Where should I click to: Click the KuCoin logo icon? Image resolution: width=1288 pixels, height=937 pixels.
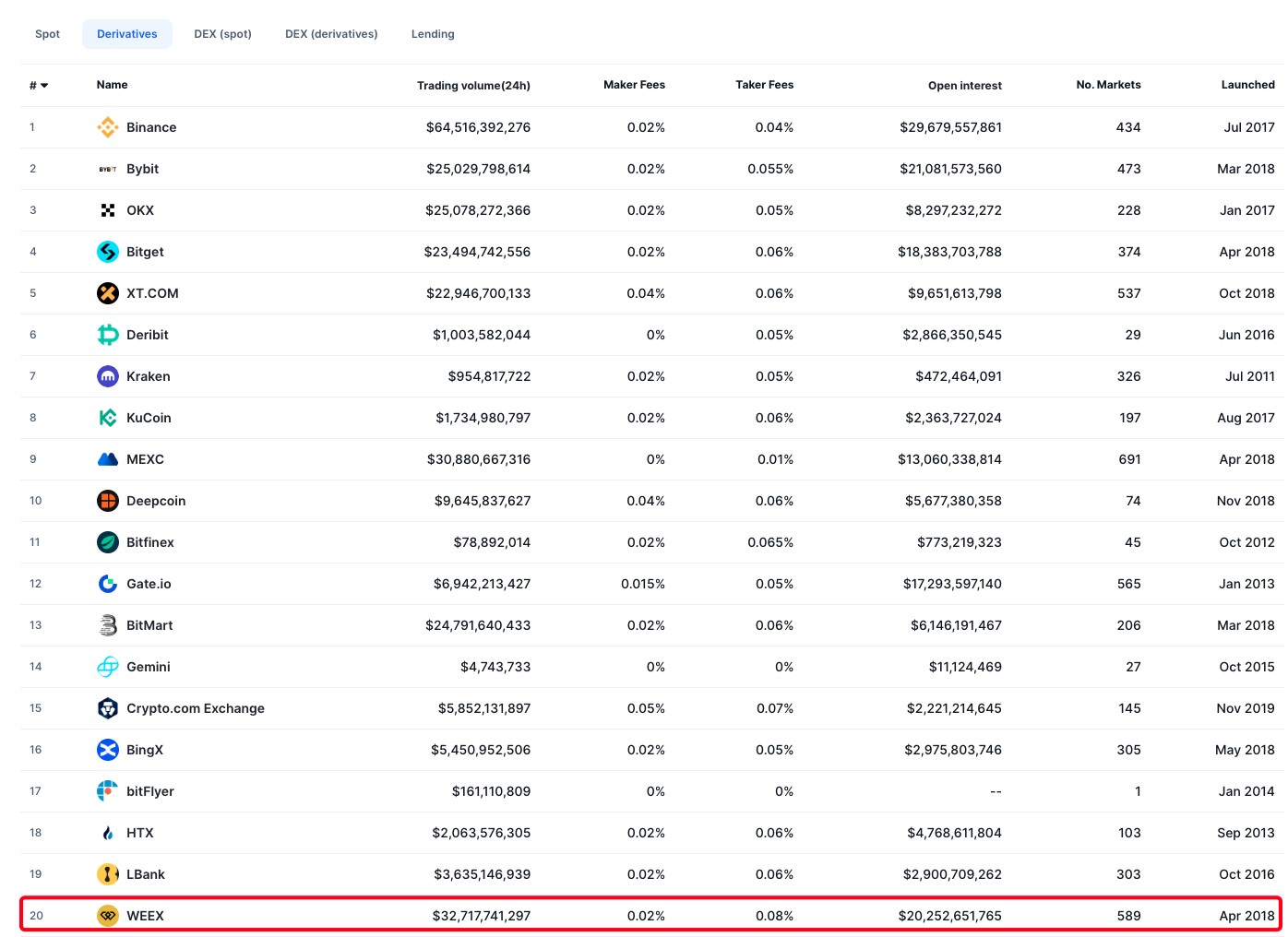108,418
